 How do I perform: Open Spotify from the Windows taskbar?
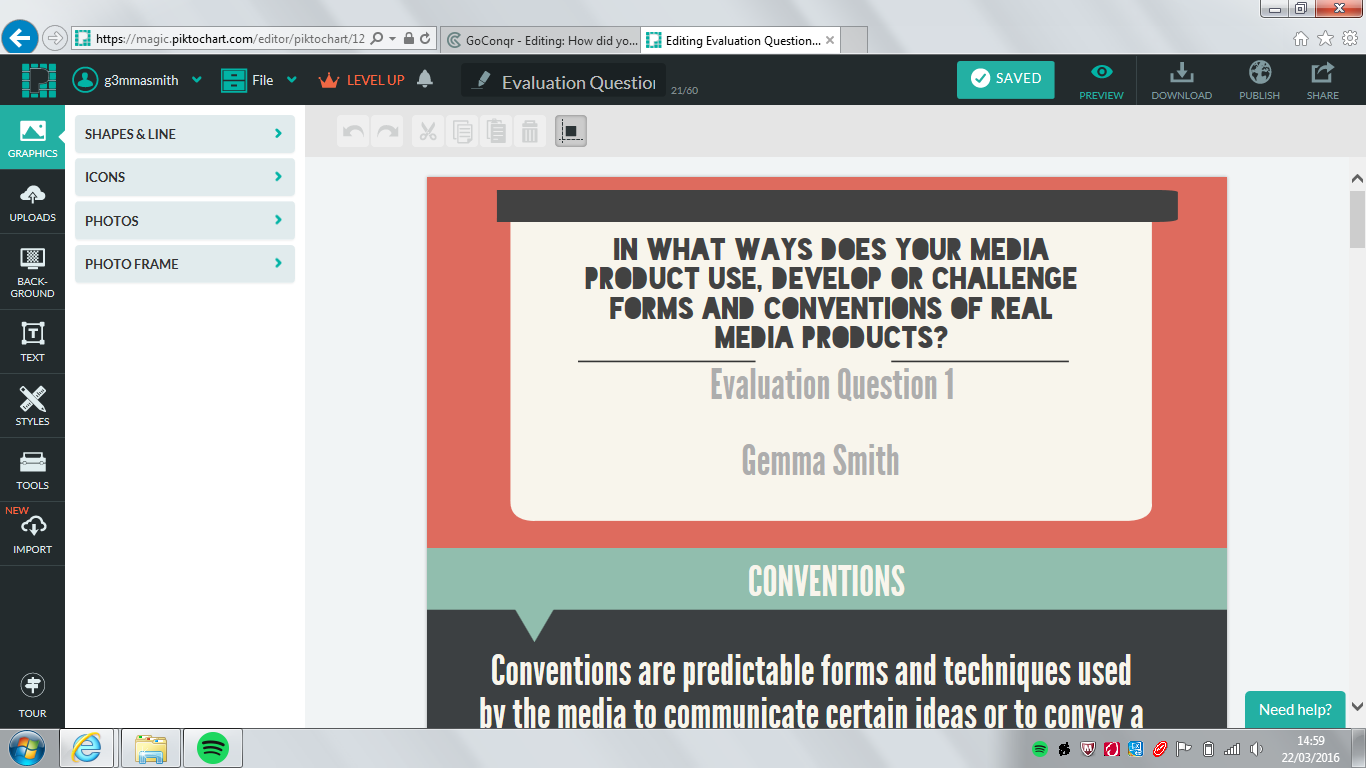point(213,748)
